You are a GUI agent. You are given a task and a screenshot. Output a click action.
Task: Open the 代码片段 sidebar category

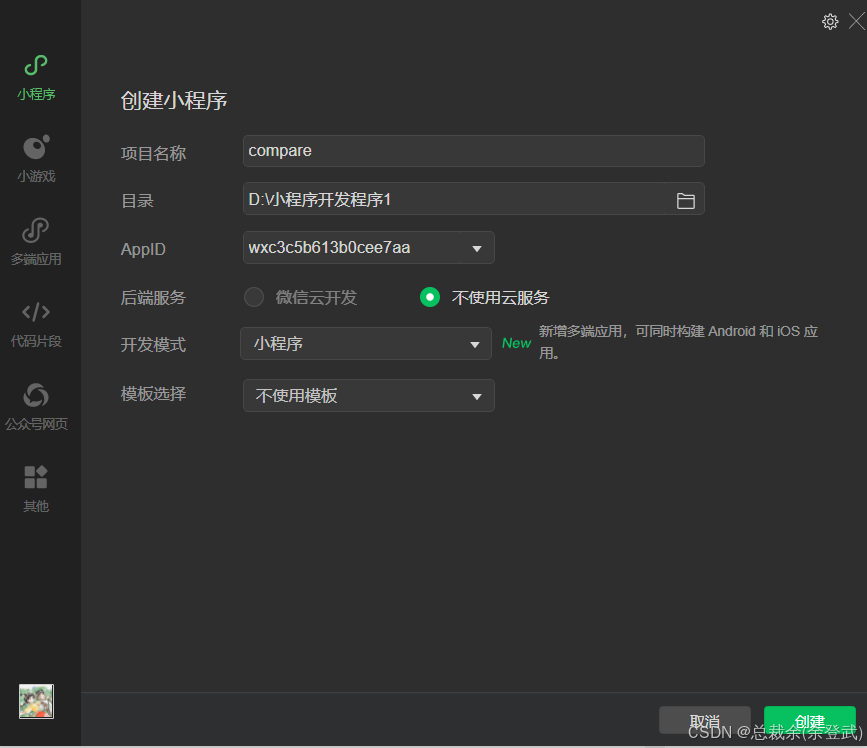(36, 323)
